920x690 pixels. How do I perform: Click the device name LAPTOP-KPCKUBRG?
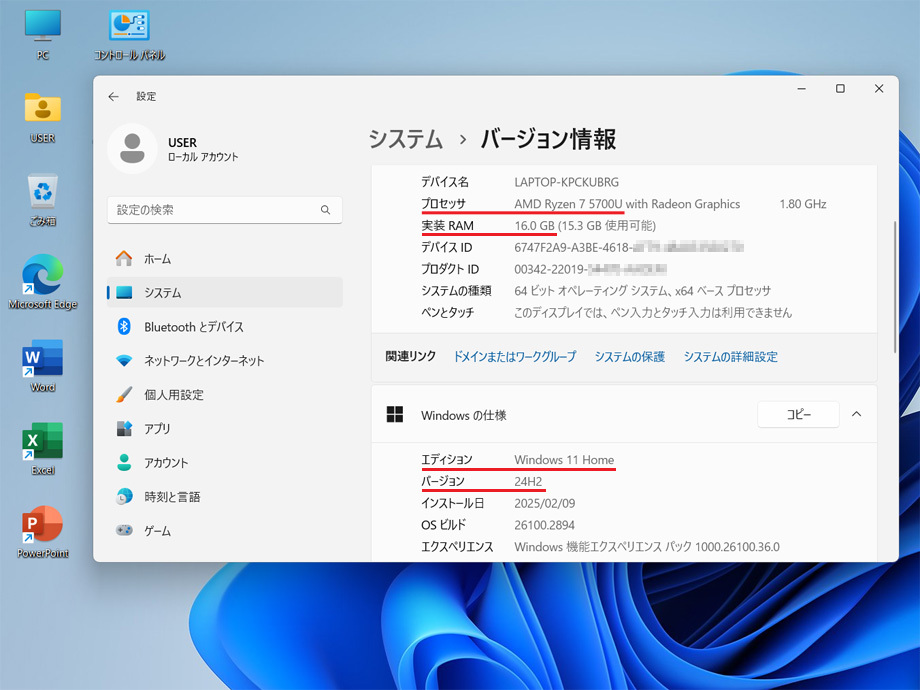(x=566, y=182)
